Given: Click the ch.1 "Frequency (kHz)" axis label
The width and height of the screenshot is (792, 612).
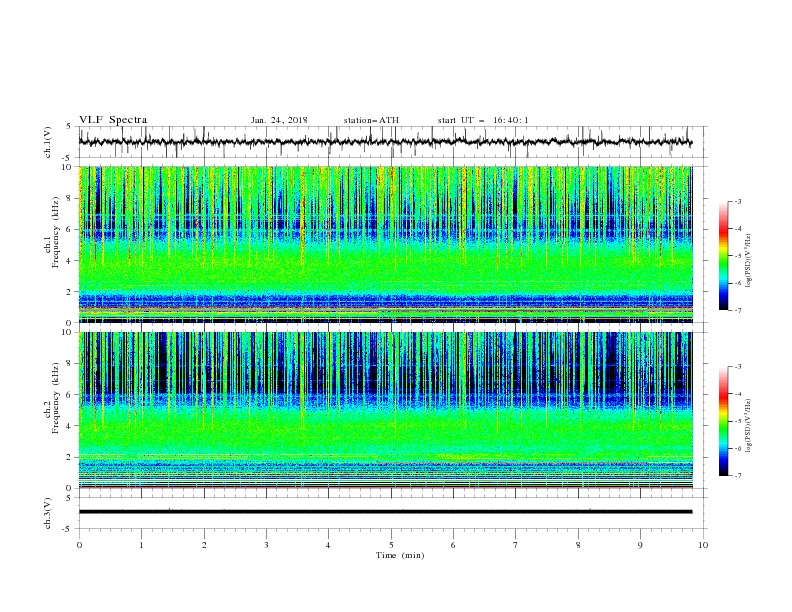Looking at the screenshot, I should pyautogui.click(x=56, y=230).
